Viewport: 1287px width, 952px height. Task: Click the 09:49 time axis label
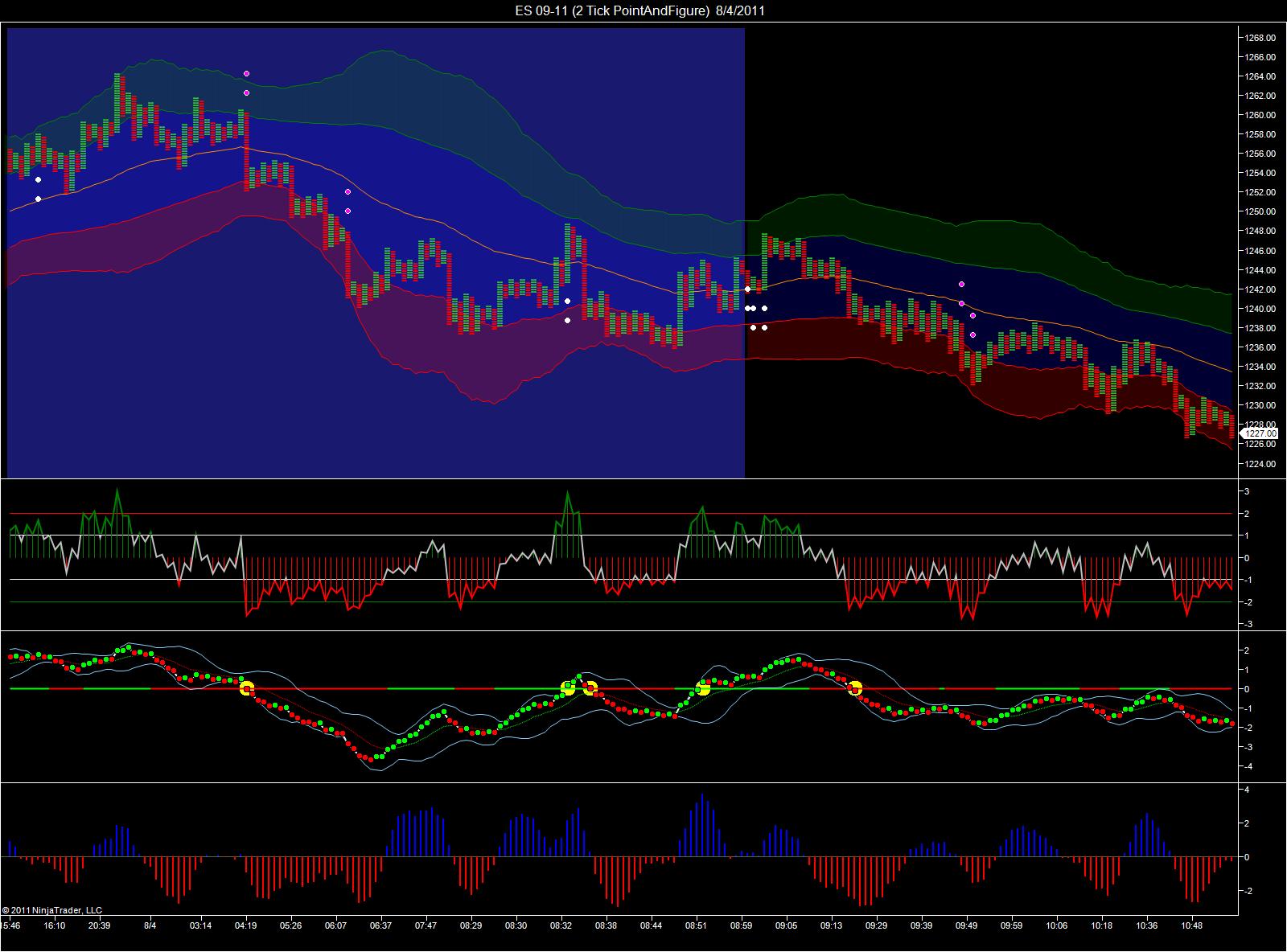pos(967,925)
